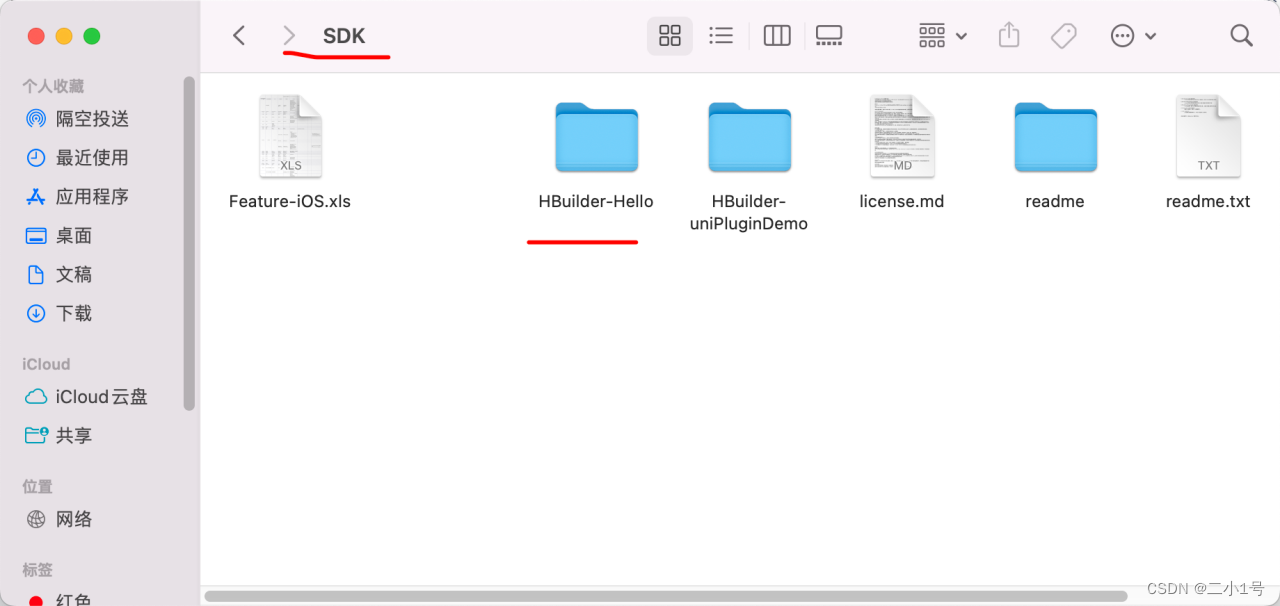
Task: Open the more actions ellipsis menu
Action: (x=1133, y=36)
